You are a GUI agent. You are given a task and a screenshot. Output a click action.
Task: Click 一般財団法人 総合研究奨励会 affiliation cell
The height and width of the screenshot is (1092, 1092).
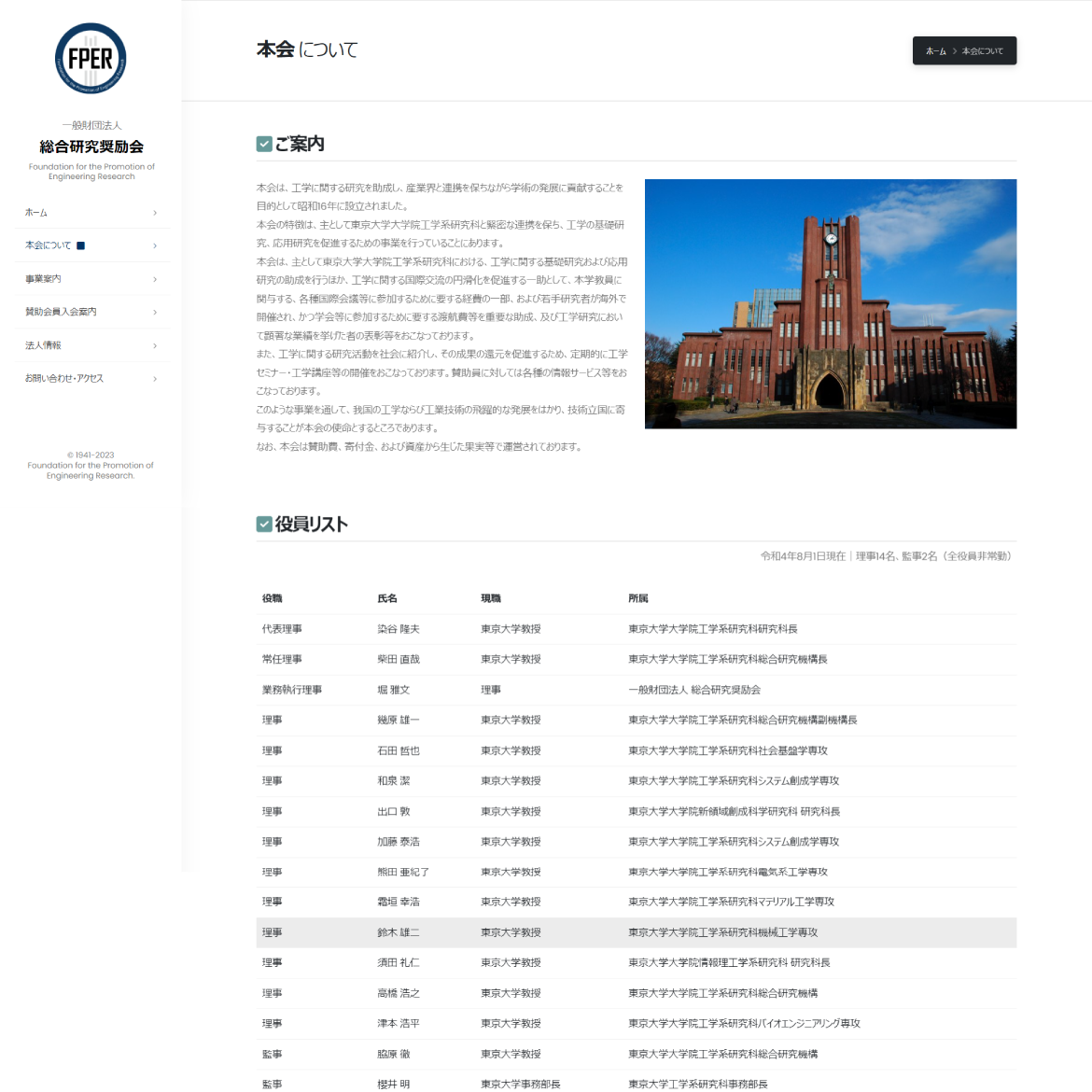point(694,690)
